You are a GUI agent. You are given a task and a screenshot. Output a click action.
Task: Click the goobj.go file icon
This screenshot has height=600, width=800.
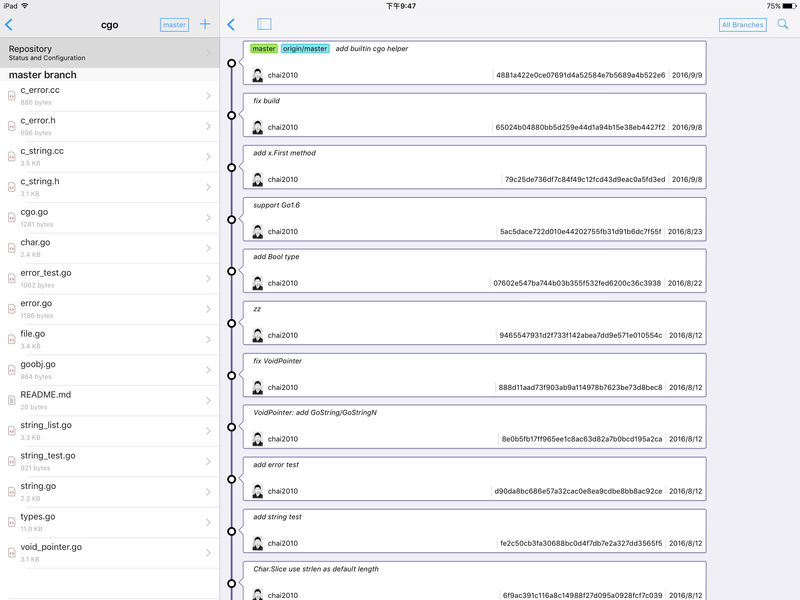[x=11, y=370]
